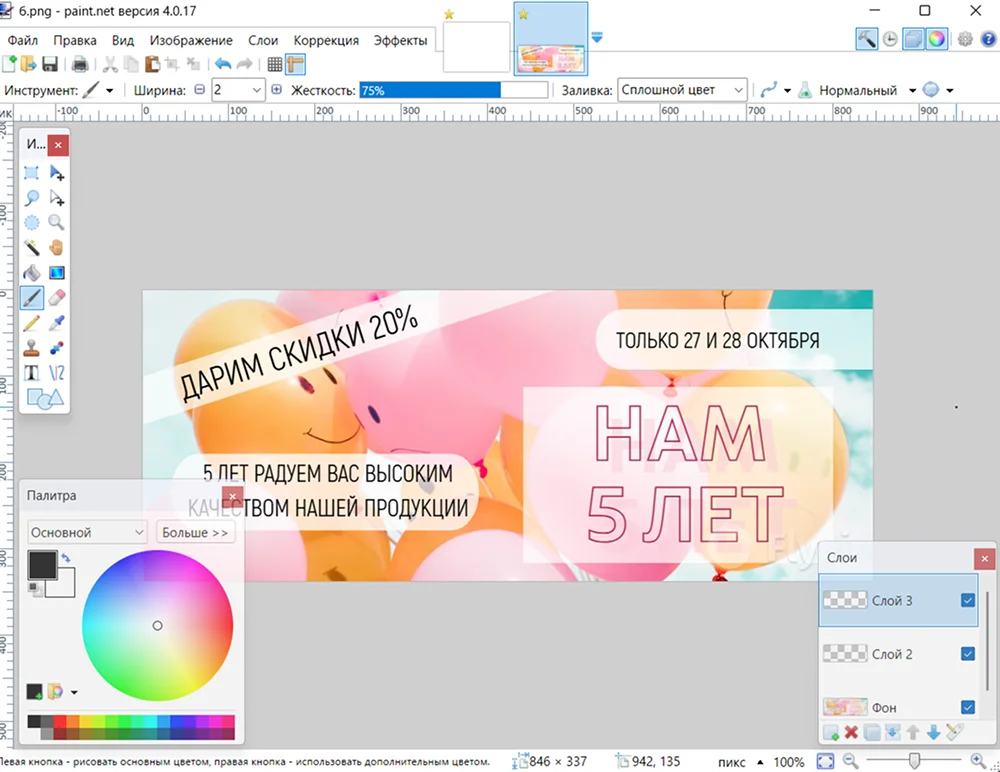The width and height of the screenshot is (1000, 772).
Task: Expand the Ширина width dropdown
Action: [x=255, y=89]
